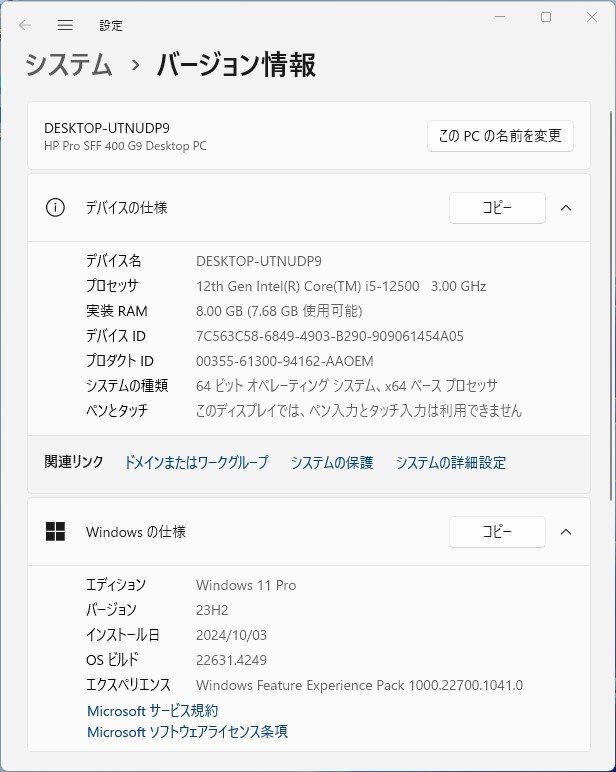Screen dimensions: 616x772
Task: Click the デバイスの仕様 header label
Action: [x=127, y=208]
